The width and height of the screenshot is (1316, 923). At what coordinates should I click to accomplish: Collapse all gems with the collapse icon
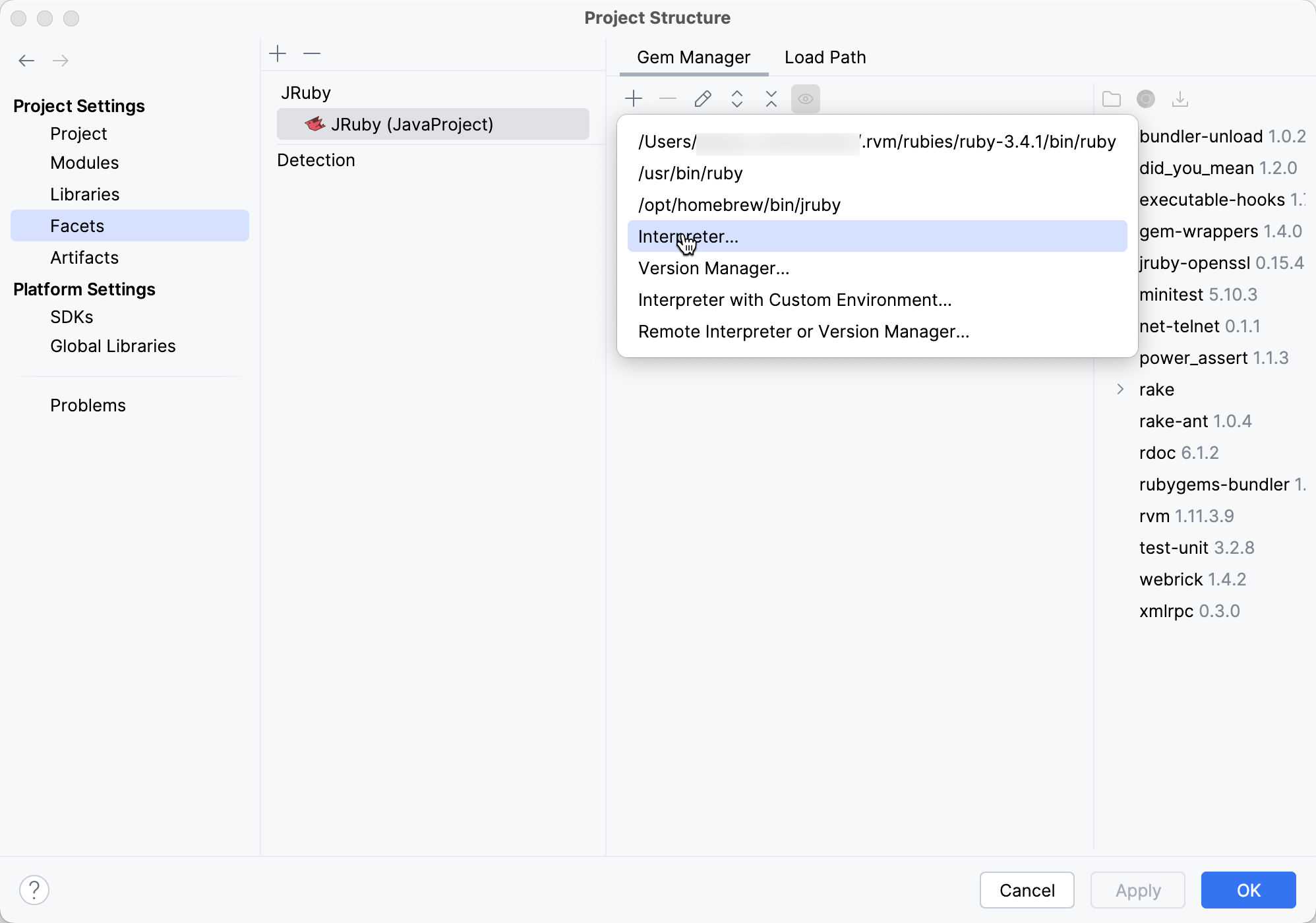771,99
